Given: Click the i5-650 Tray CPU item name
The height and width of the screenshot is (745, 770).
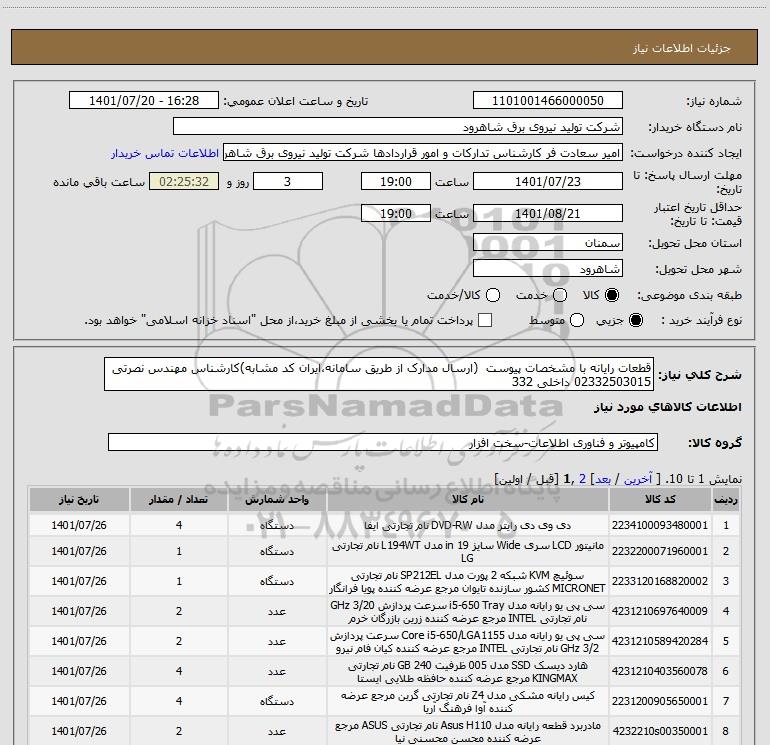Looking at the screenshot, I should point(468,611).
